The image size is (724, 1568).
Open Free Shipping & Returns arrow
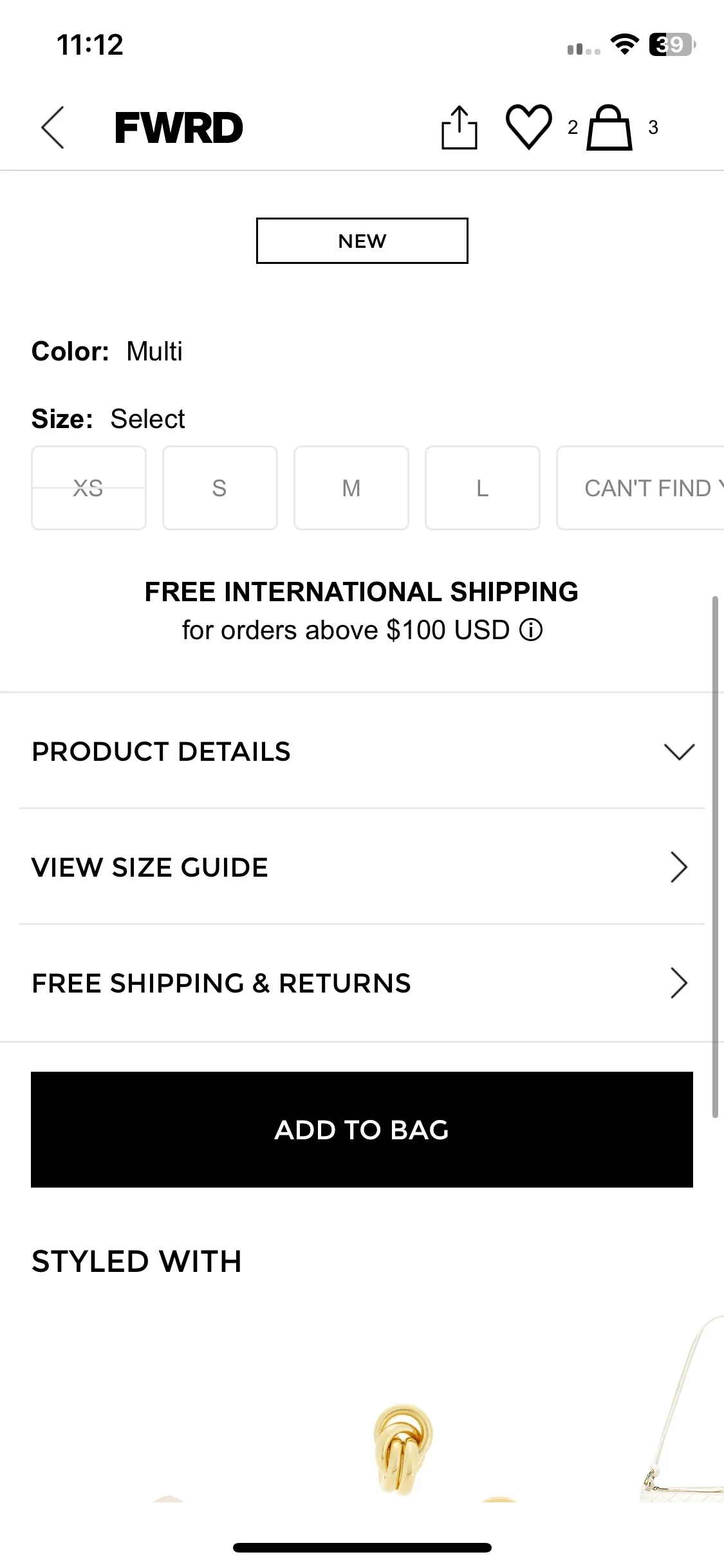[x=680, y=983]
